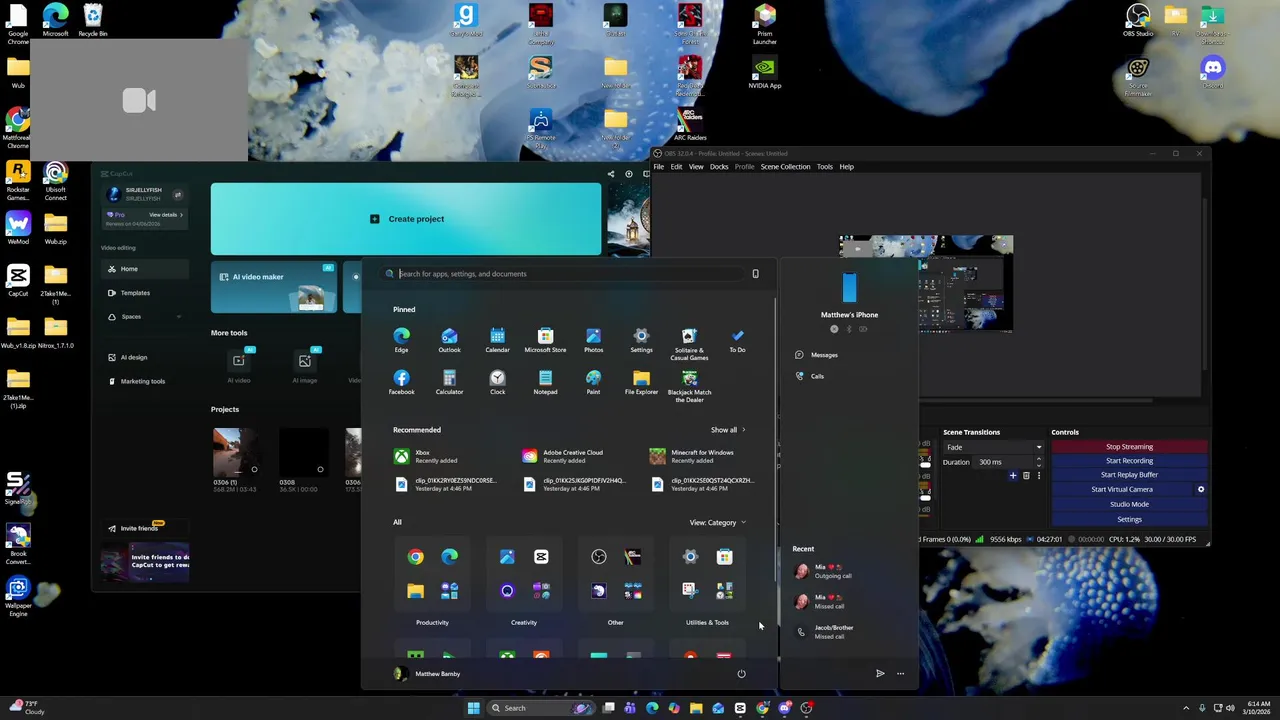1280x720 pixels.
Task: Launch the To Do app
Action: pos(737,340)
